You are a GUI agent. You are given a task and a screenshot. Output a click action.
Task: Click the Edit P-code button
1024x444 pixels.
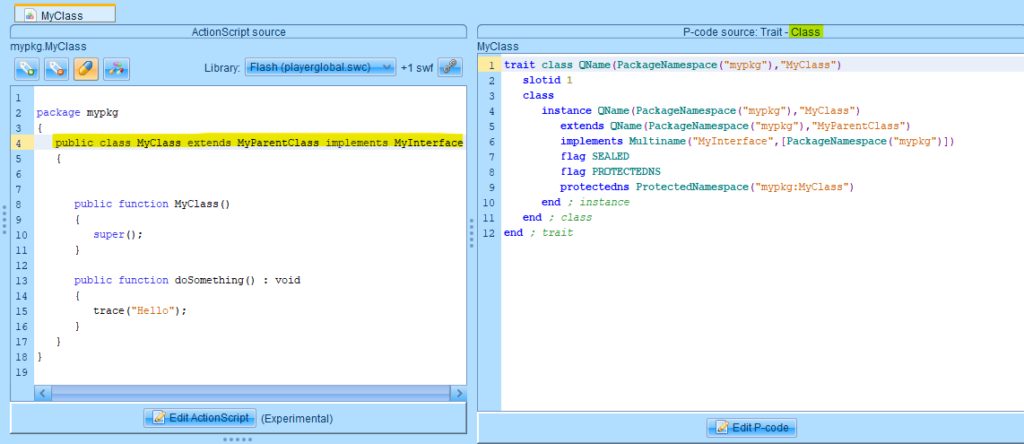(752, 428)
